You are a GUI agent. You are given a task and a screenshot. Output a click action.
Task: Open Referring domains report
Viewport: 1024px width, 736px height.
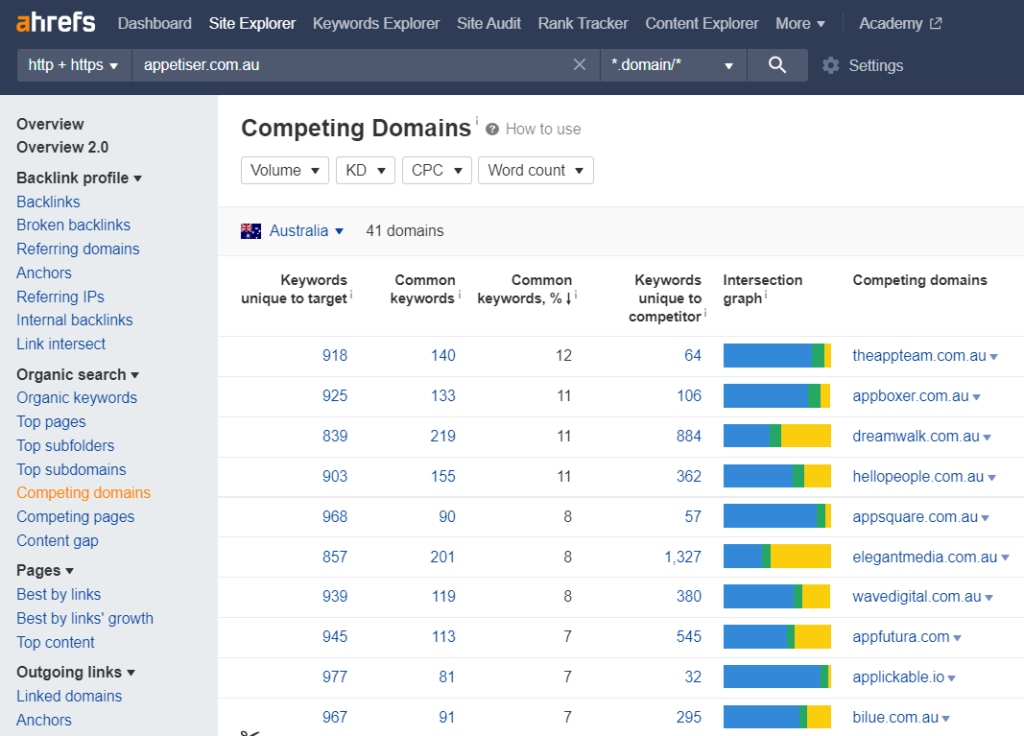click(x=78, y=249)
